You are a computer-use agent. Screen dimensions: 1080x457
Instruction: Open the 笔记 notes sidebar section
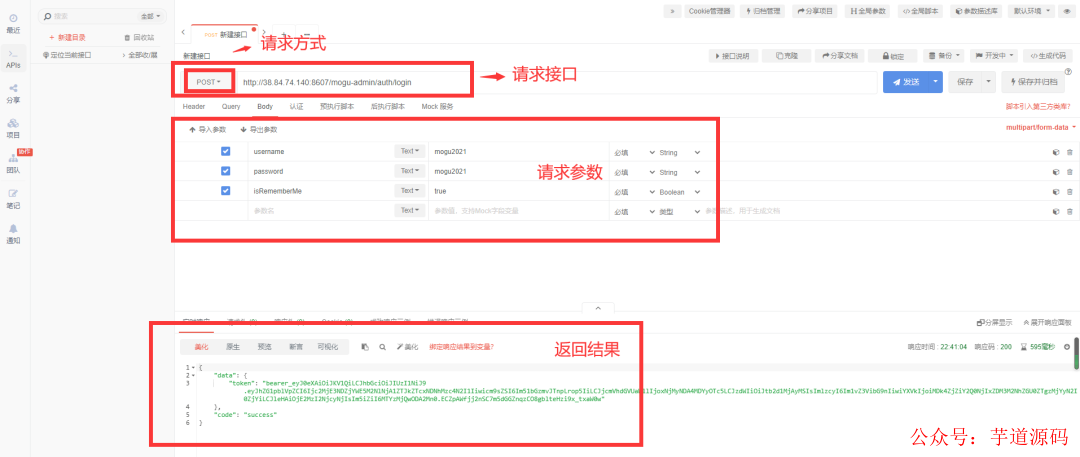(x=13, y=199)
